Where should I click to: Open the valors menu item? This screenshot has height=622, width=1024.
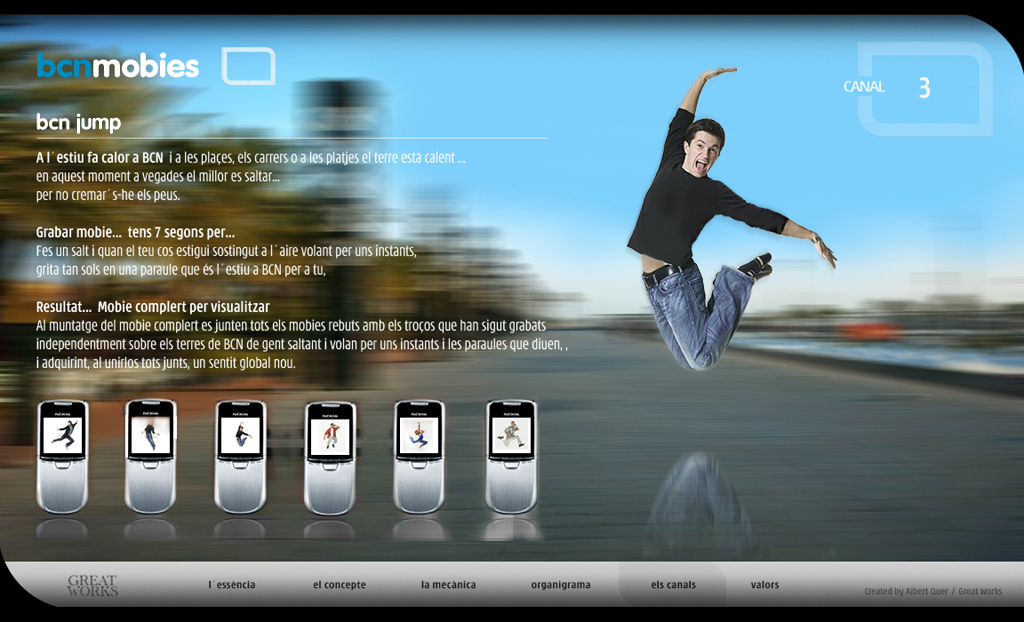[x=765, y=585]
